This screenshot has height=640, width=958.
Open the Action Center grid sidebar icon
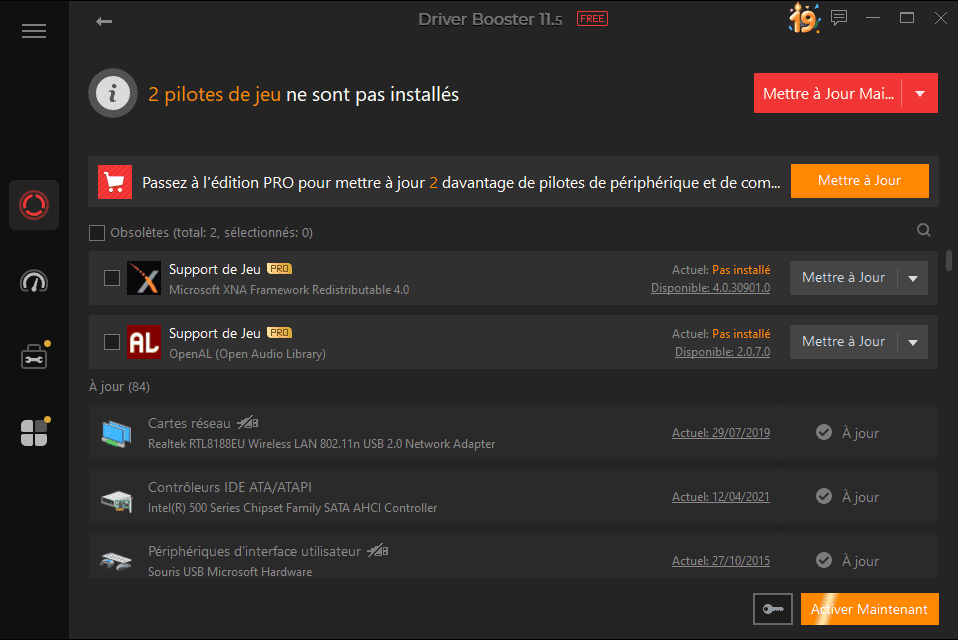pyautogui.click(x=35, y=431)
